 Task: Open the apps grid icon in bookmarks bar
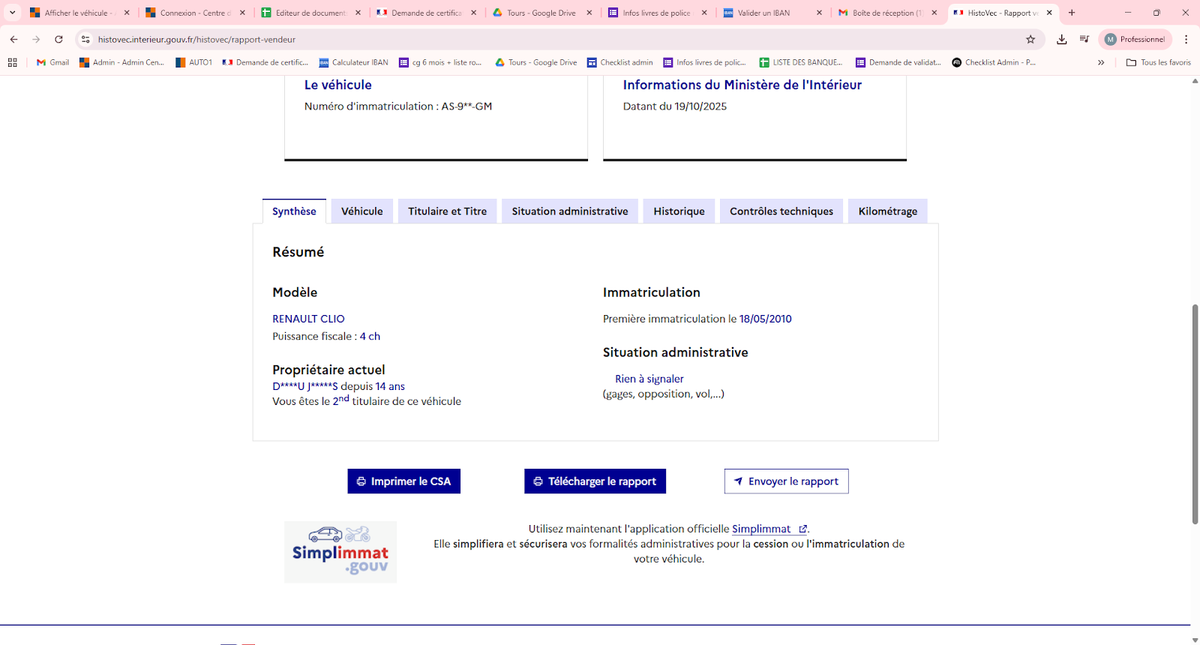tap(12, 62)
